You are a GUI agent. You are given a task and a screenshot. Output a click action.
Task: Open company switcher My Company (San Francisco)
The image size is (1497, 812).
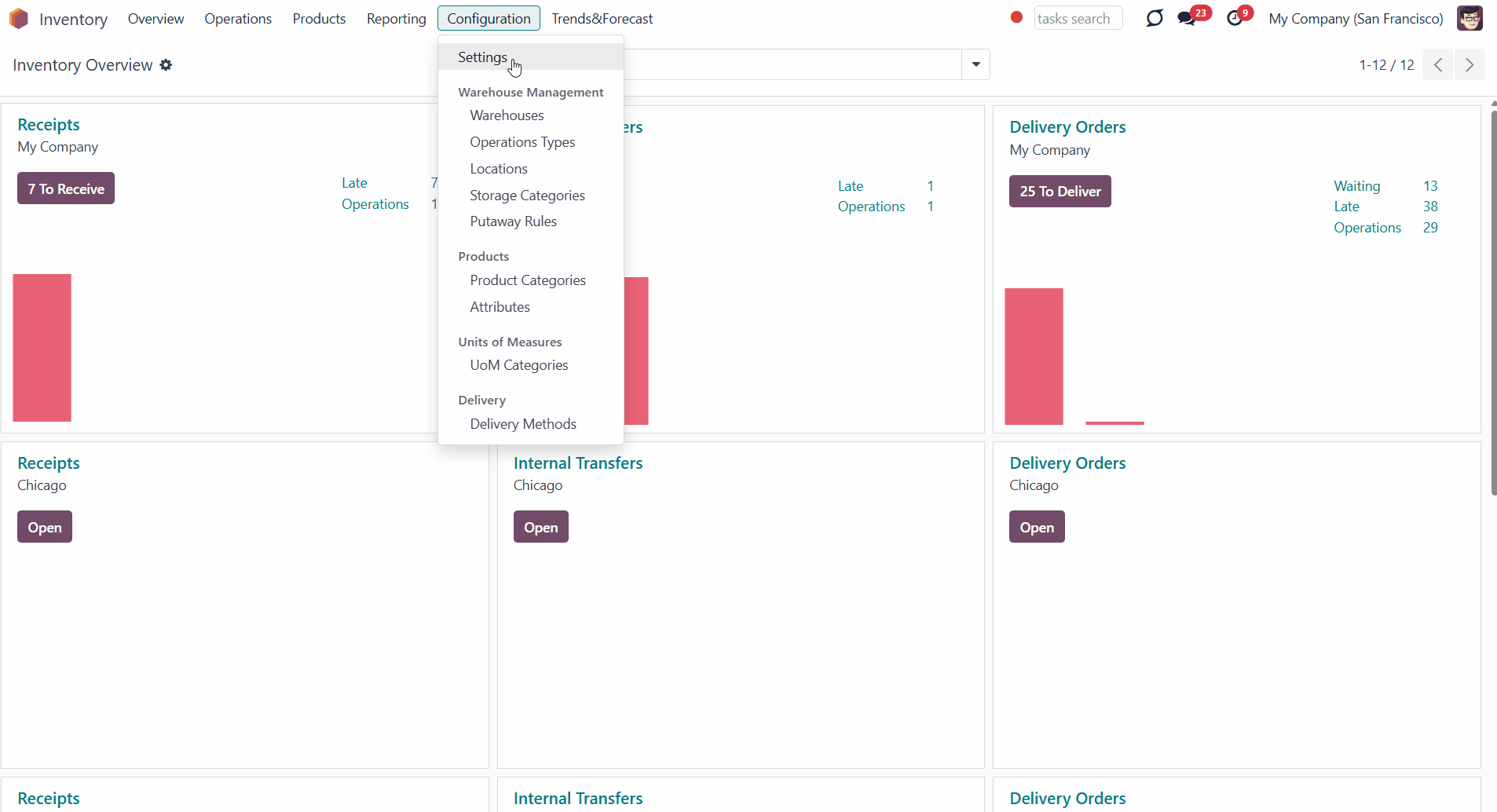coord(1356,18)
